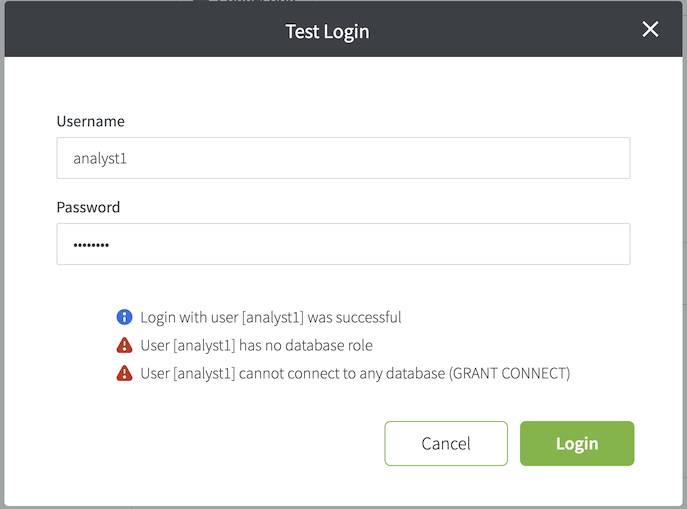
Task: Click the Test Login dialog title
Action: tap(327, 31)
